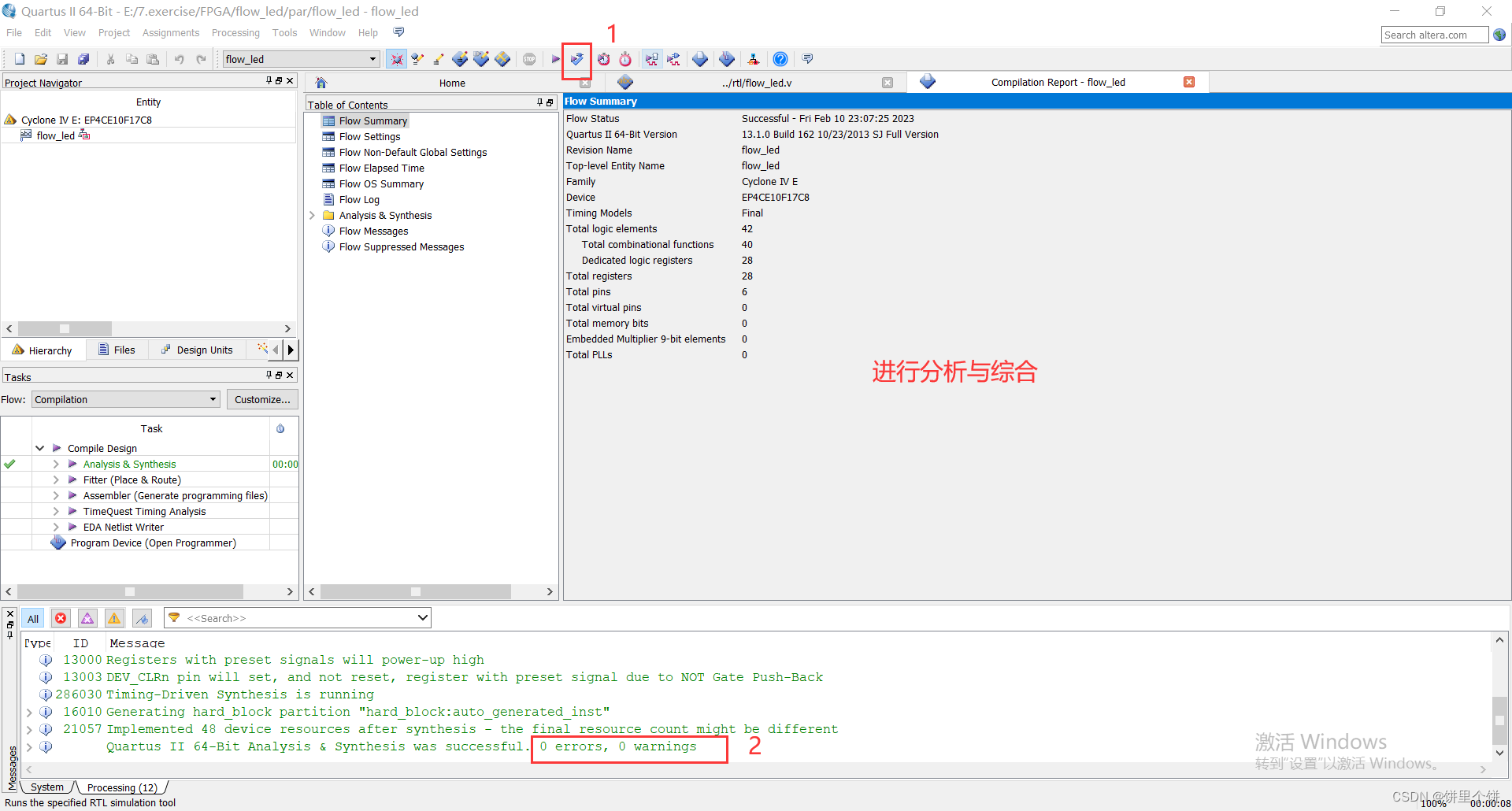Expand the EDA Netlist Writer task
This screenshot has width=1512, height=811.
pyautogui.click(x=56, y=527)
